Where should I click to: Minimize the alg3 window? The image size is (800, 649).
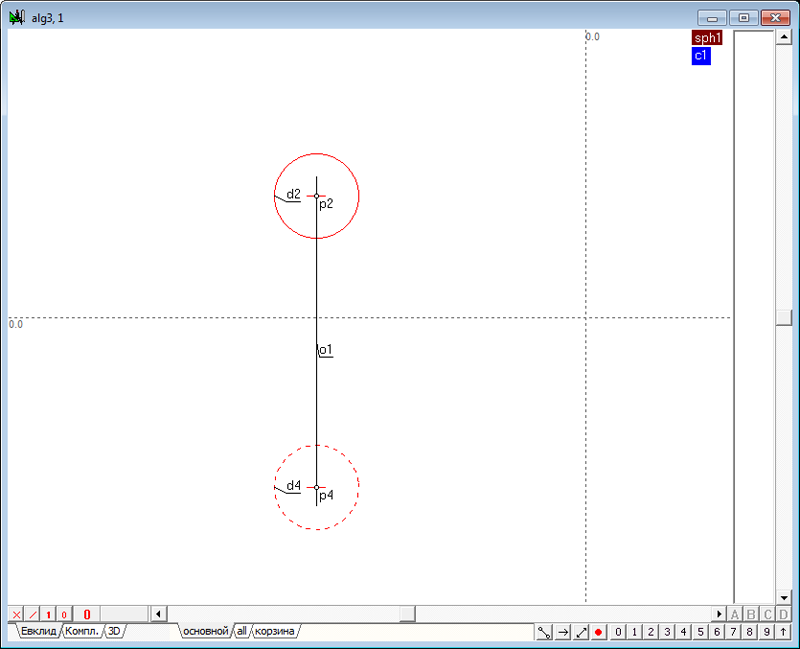tap(712, 18)
